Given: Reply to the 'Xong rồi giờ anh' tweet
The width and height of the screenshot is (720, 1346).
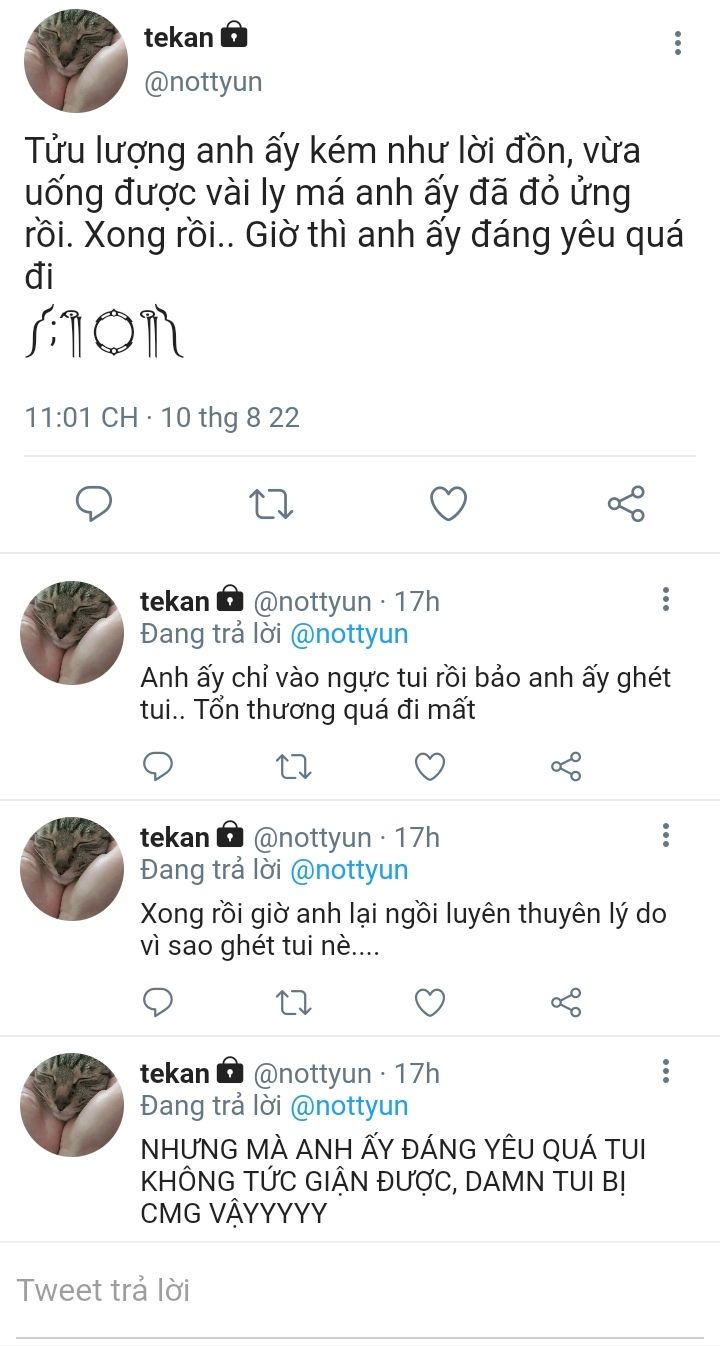Looking at the screenshot, I should (158, 1003).
